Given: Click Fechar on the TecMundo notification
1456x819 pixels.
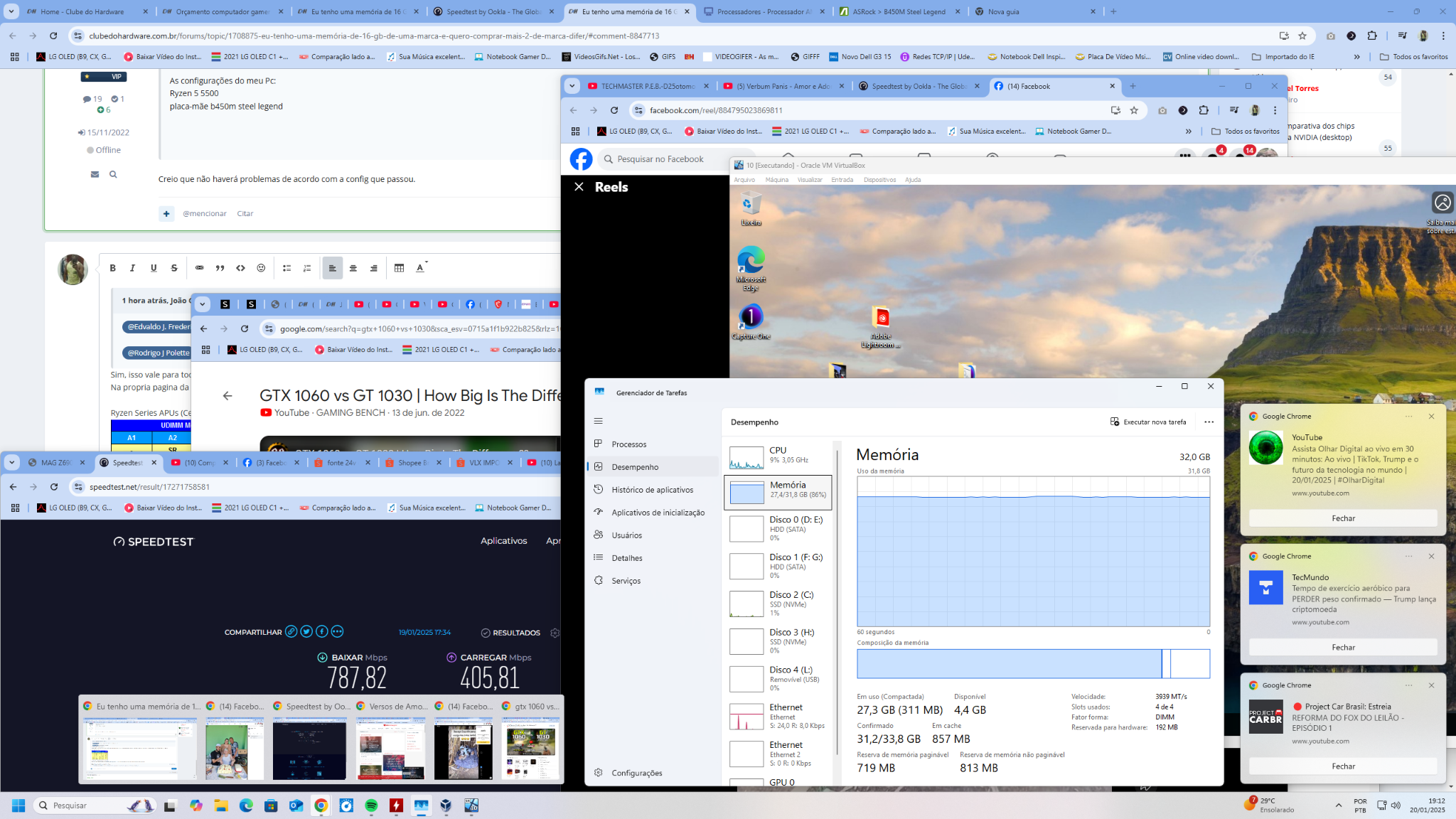Looking at the screenshot, I should tap(1343, 648).
